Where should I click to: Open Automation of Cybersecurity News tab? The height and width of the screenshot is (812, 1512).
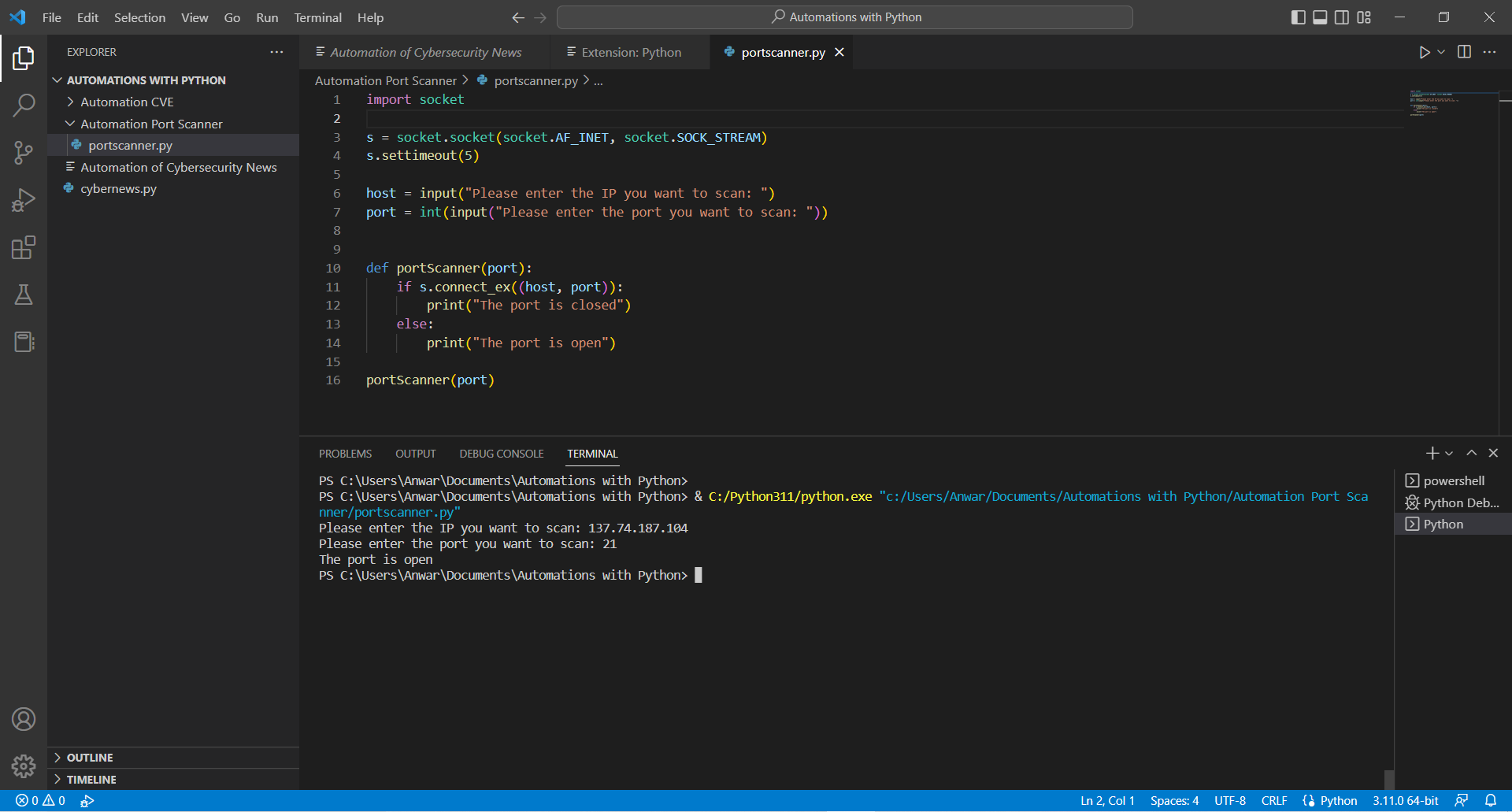[x=425, y=52]
